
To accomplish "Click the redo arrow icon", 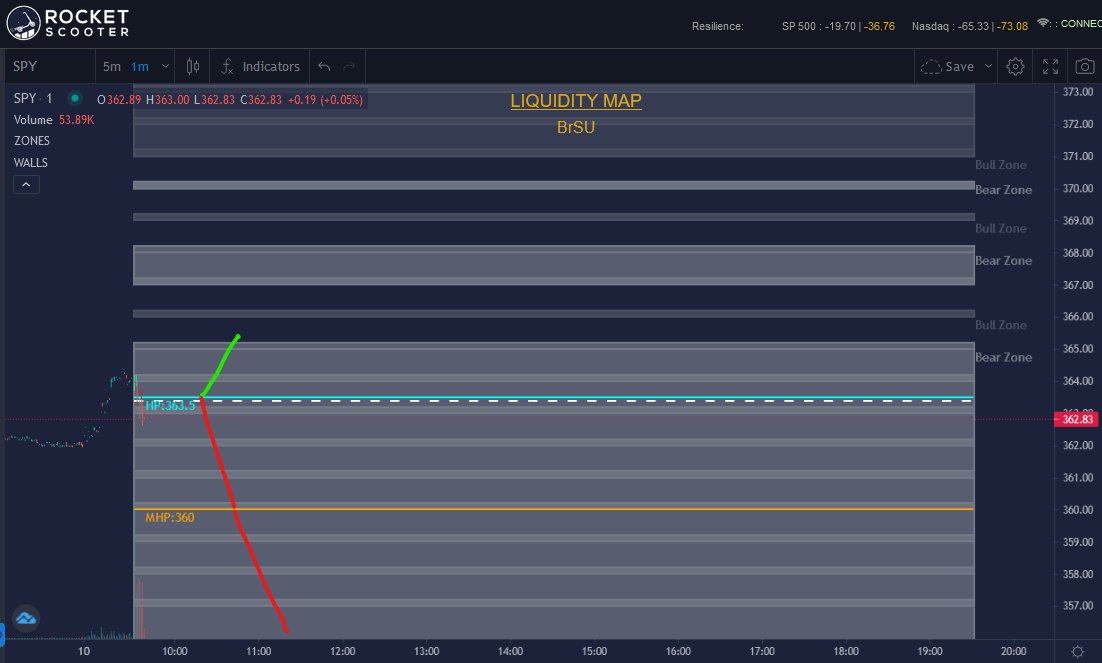I will click(x=348, y=66).
